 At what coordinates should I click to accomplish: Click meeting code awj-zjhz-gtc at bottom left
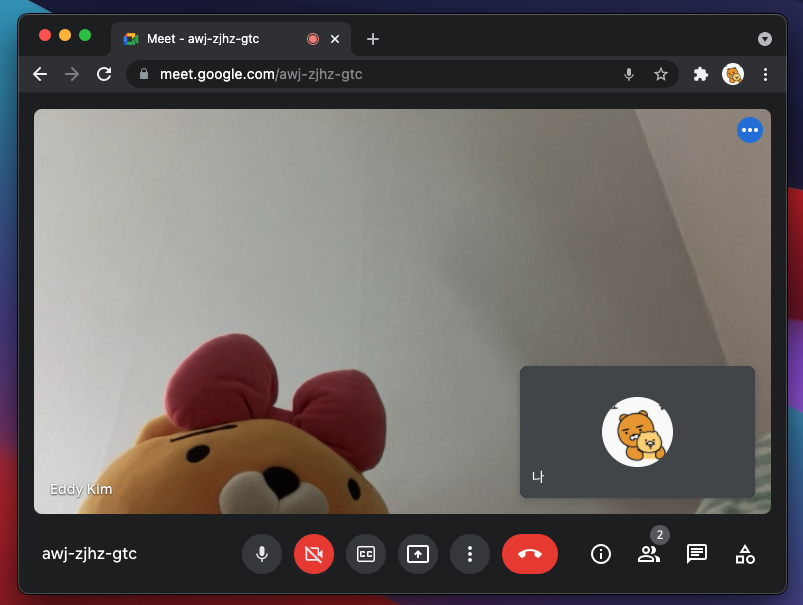[90, 554]
